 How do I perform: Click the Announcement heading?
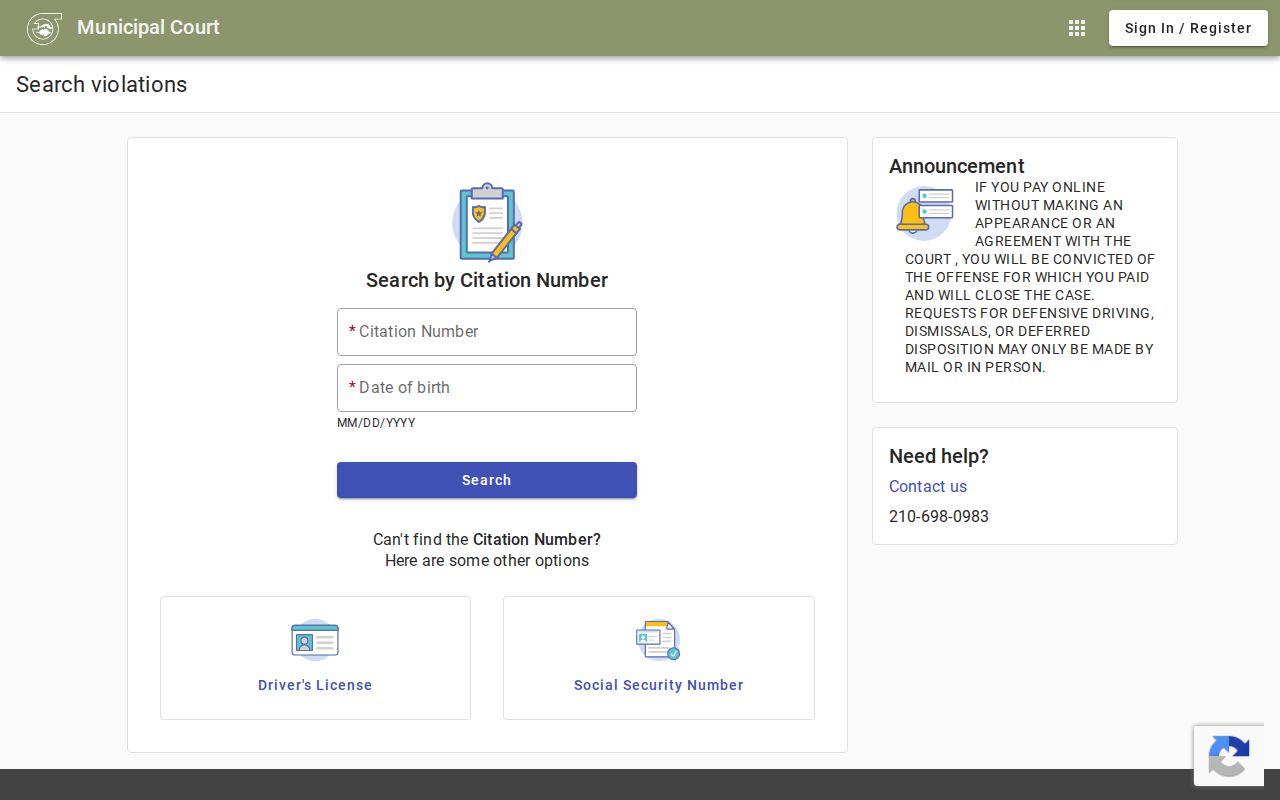(x=957, y=166)
